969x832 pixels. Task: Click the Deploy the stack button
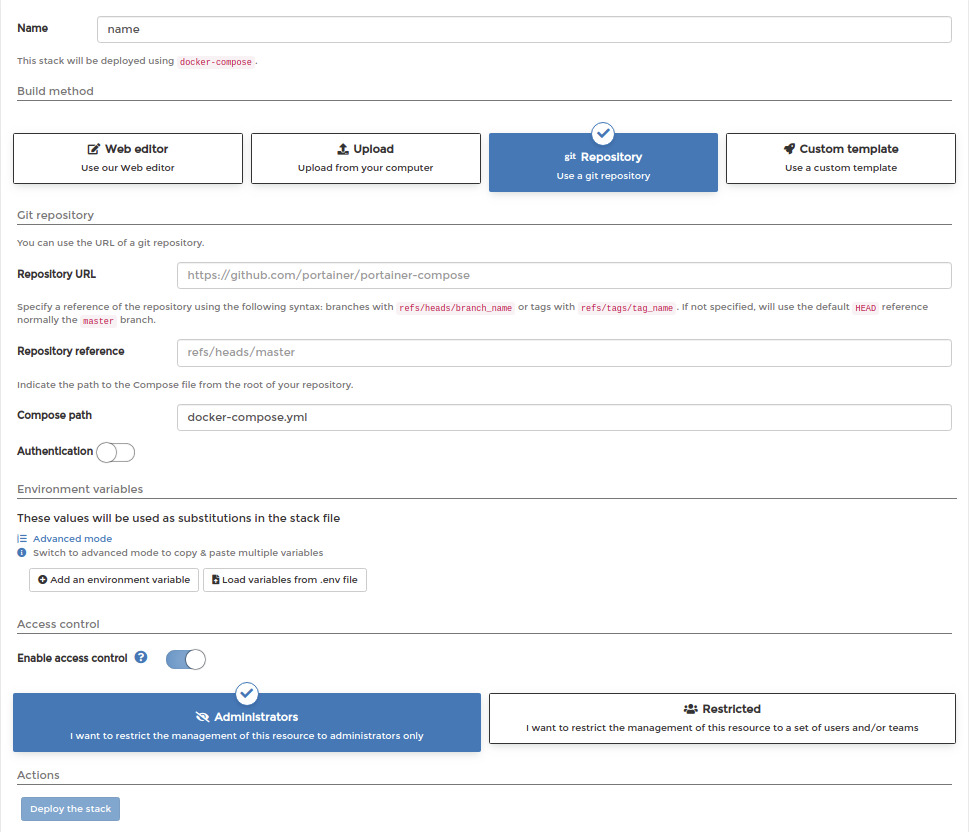tap(70, 809)
